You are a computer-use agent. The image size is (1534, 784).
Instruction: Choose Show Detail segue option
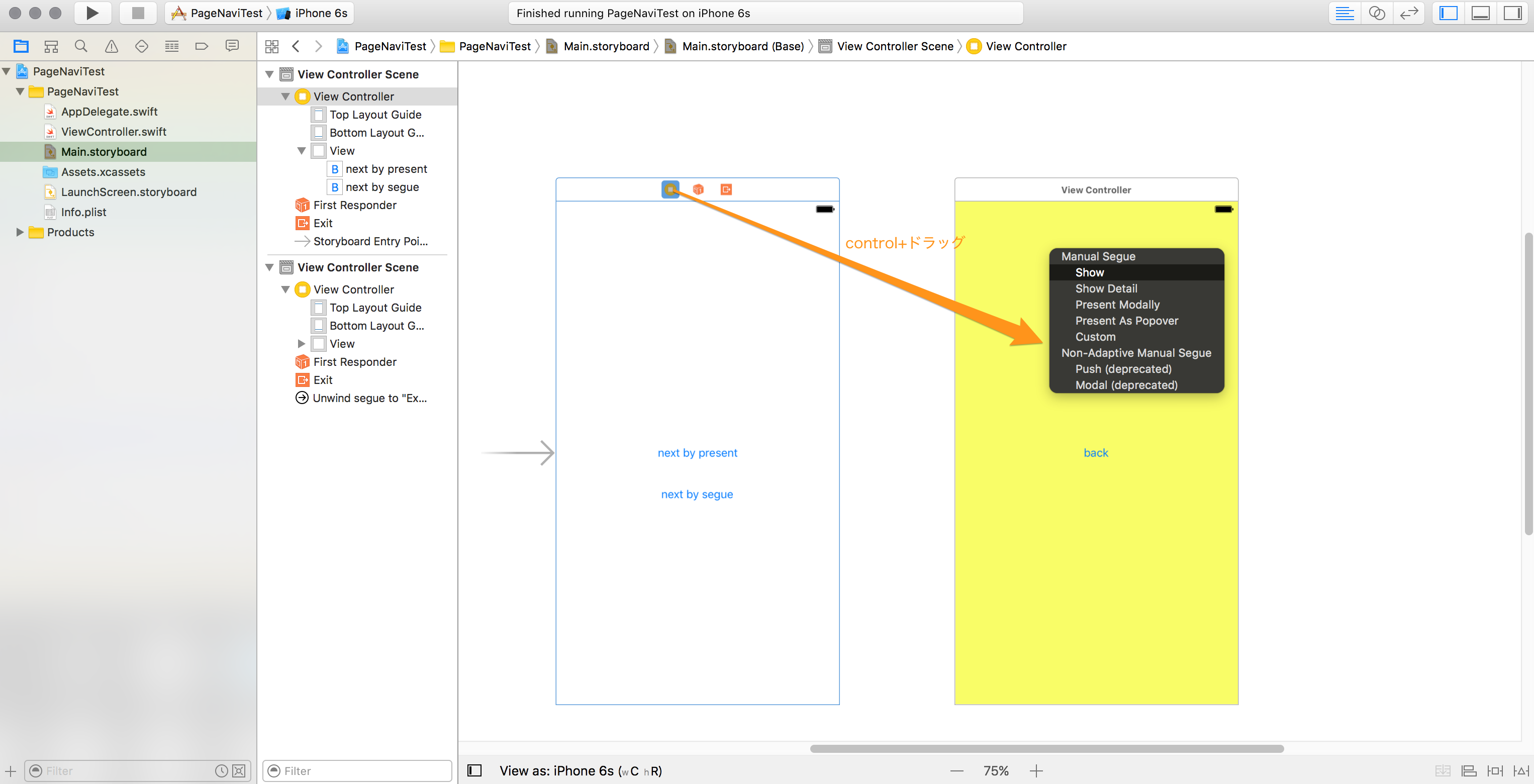pyautogui.click(x=1136, y=288)
